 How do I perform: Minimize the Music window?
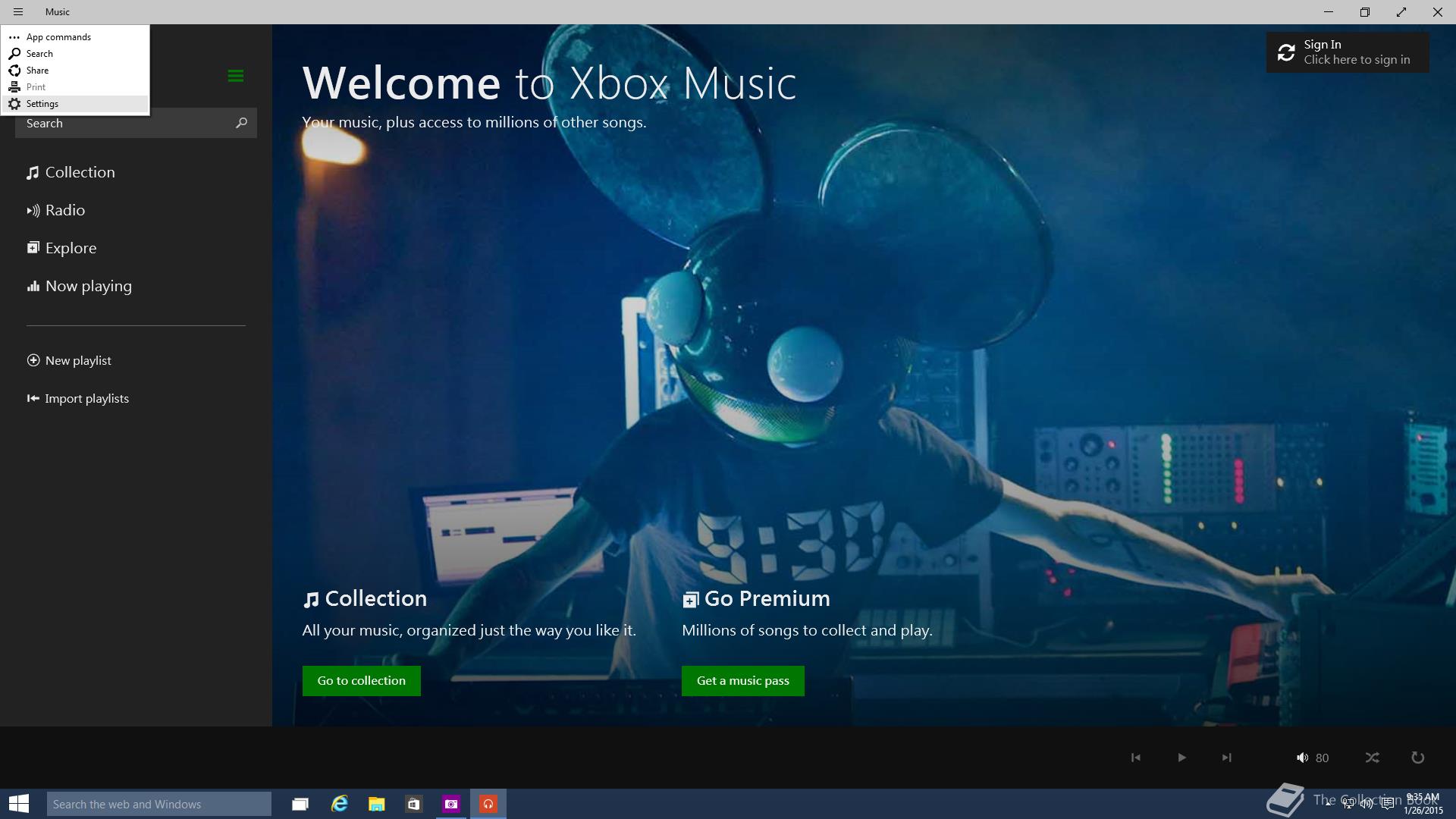[1329, 12]
